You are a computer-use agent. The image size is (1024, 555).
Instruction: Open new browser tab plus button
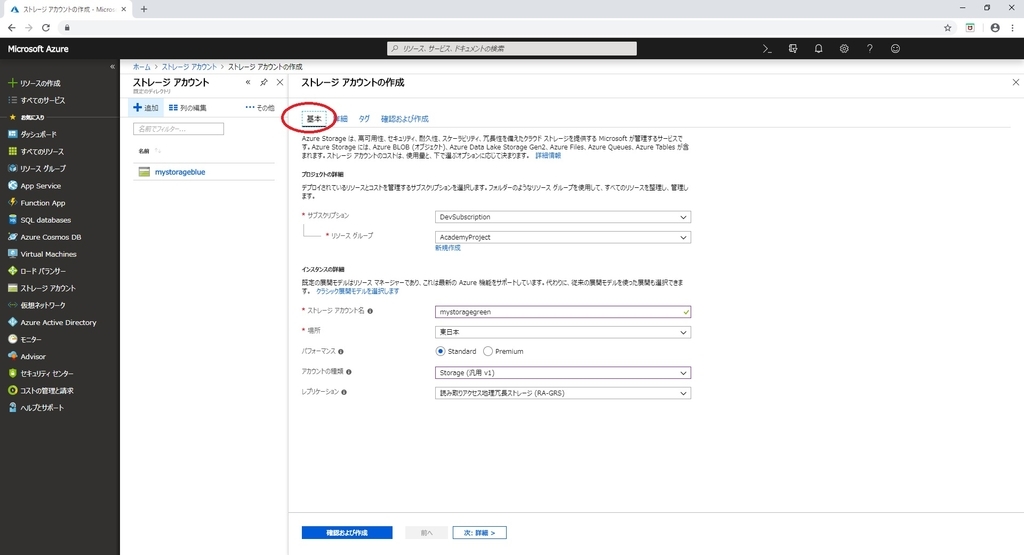coord(144,9)
